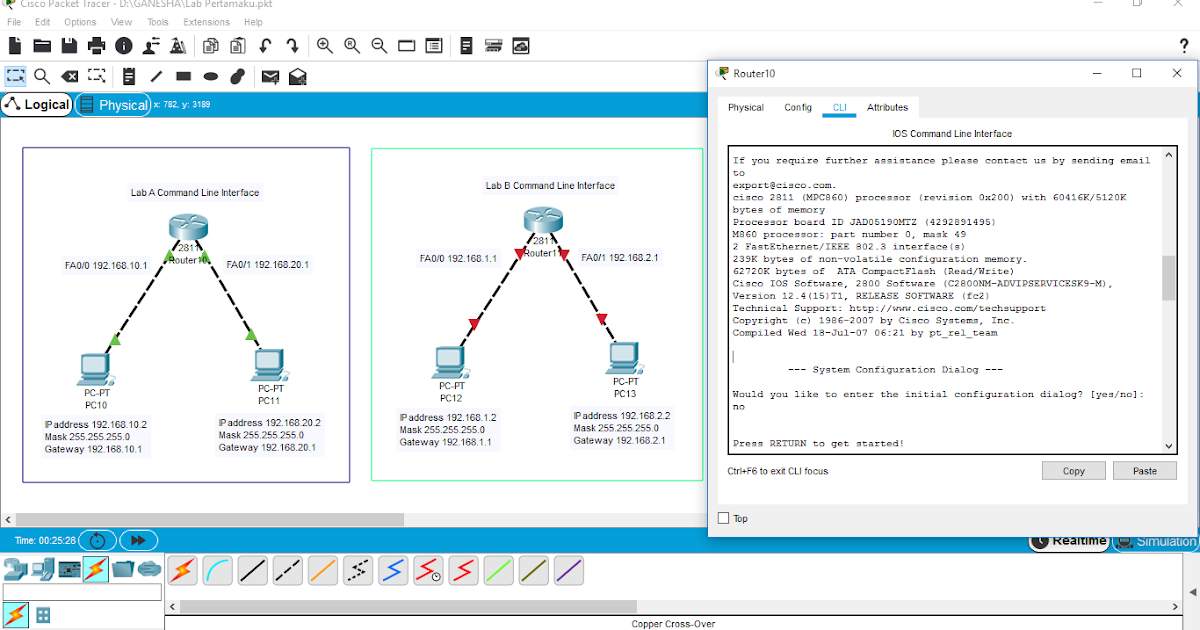Screen dimensions: 1200x630
Task: Enable the Top checkbox in Router10 window
Action: 725,518
